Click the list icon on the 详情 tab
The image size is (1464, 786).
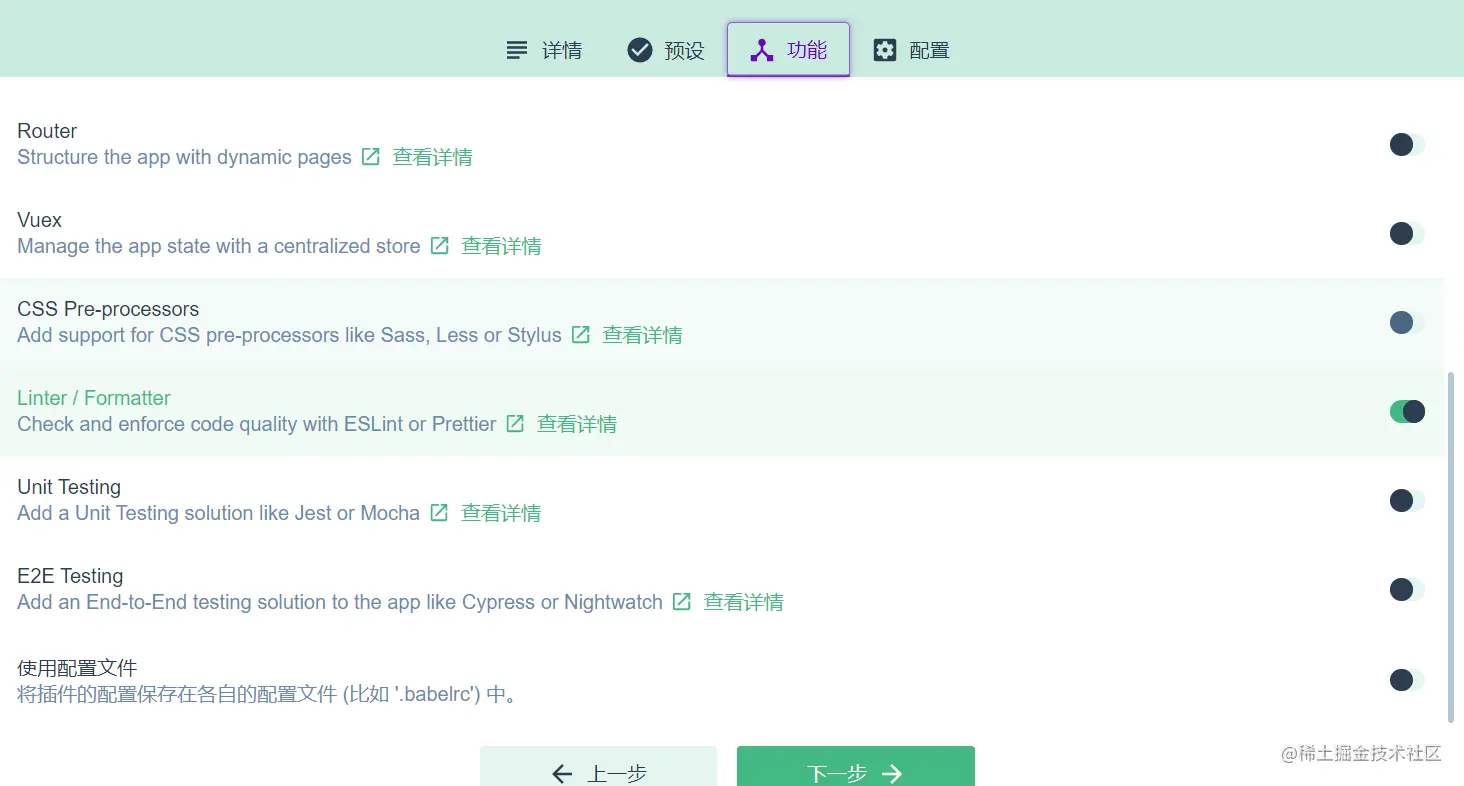coord(515,49)
